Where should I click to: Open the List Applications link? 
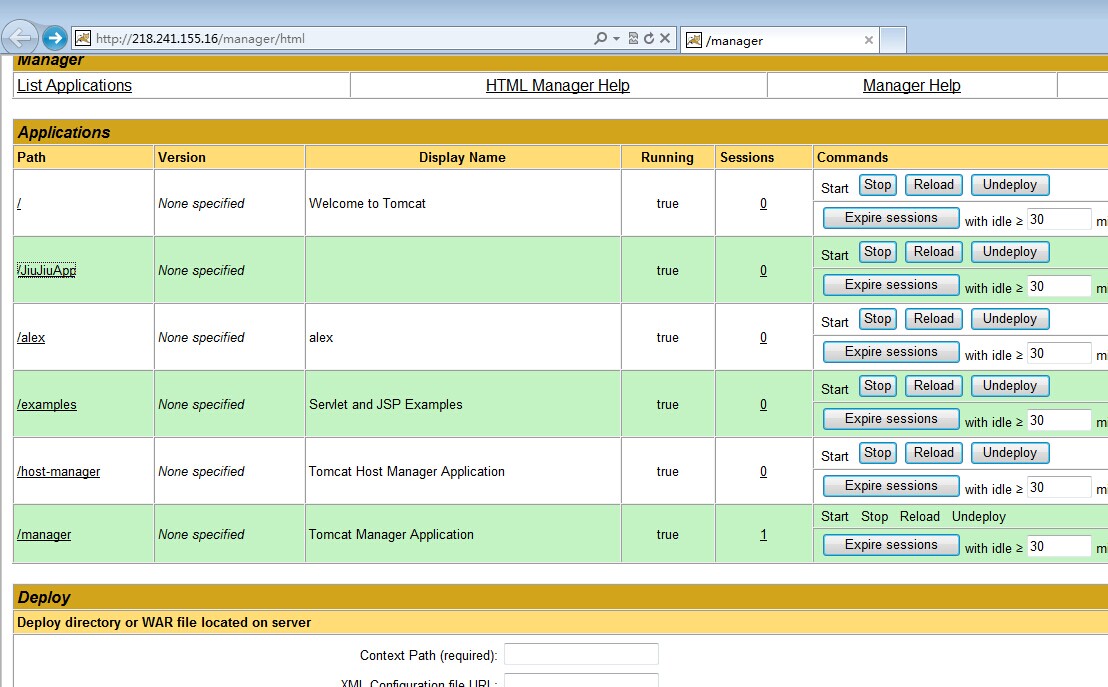(74, 86)
